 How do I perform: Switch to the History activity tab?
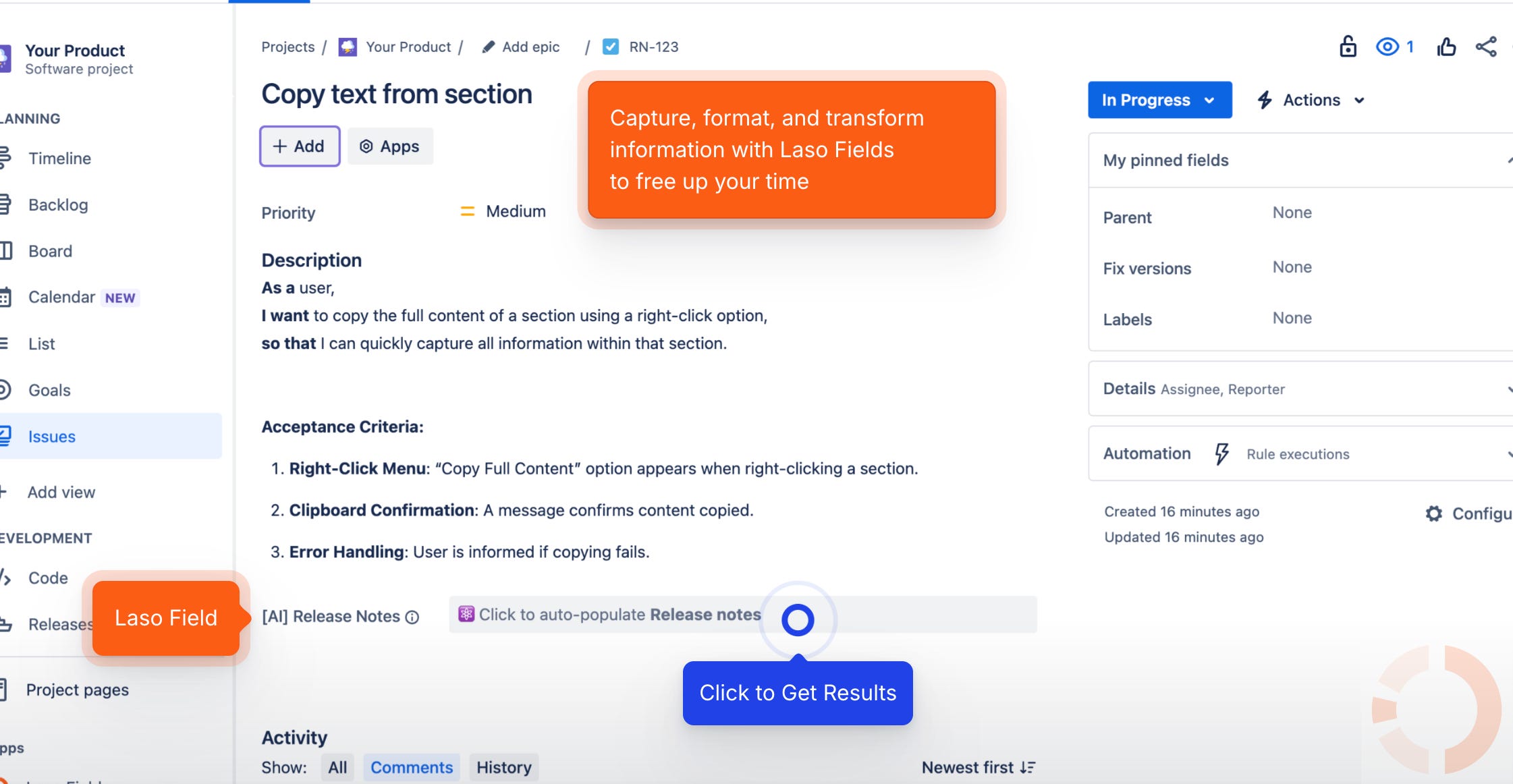click(503, 768)
